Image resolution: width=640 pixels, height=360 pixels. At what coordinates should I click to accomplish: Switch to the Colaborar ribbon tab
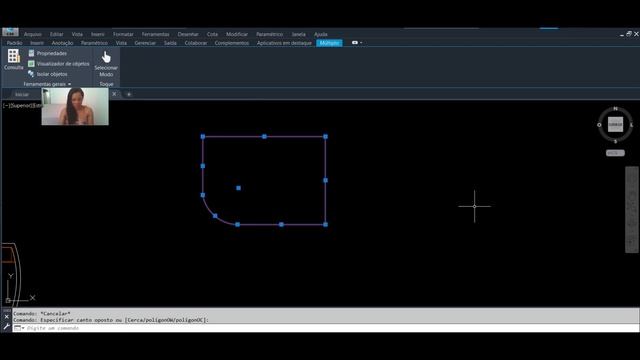point(196,43)
